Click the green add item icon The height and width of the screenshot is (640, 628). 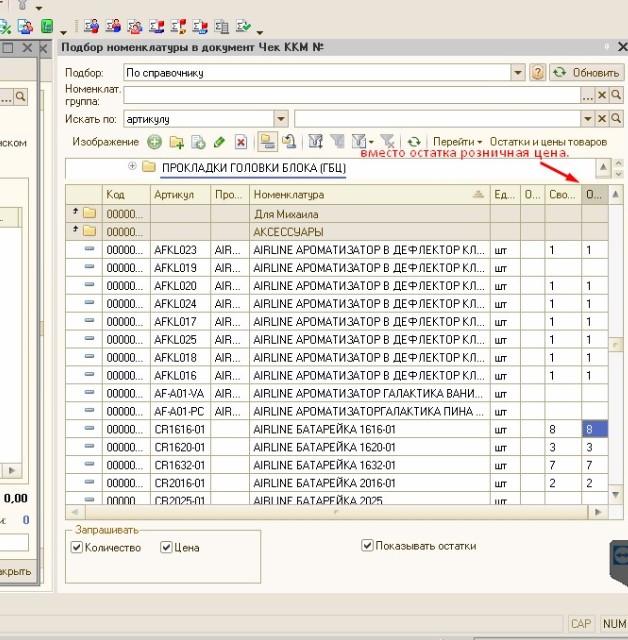(x=154, y=143)
